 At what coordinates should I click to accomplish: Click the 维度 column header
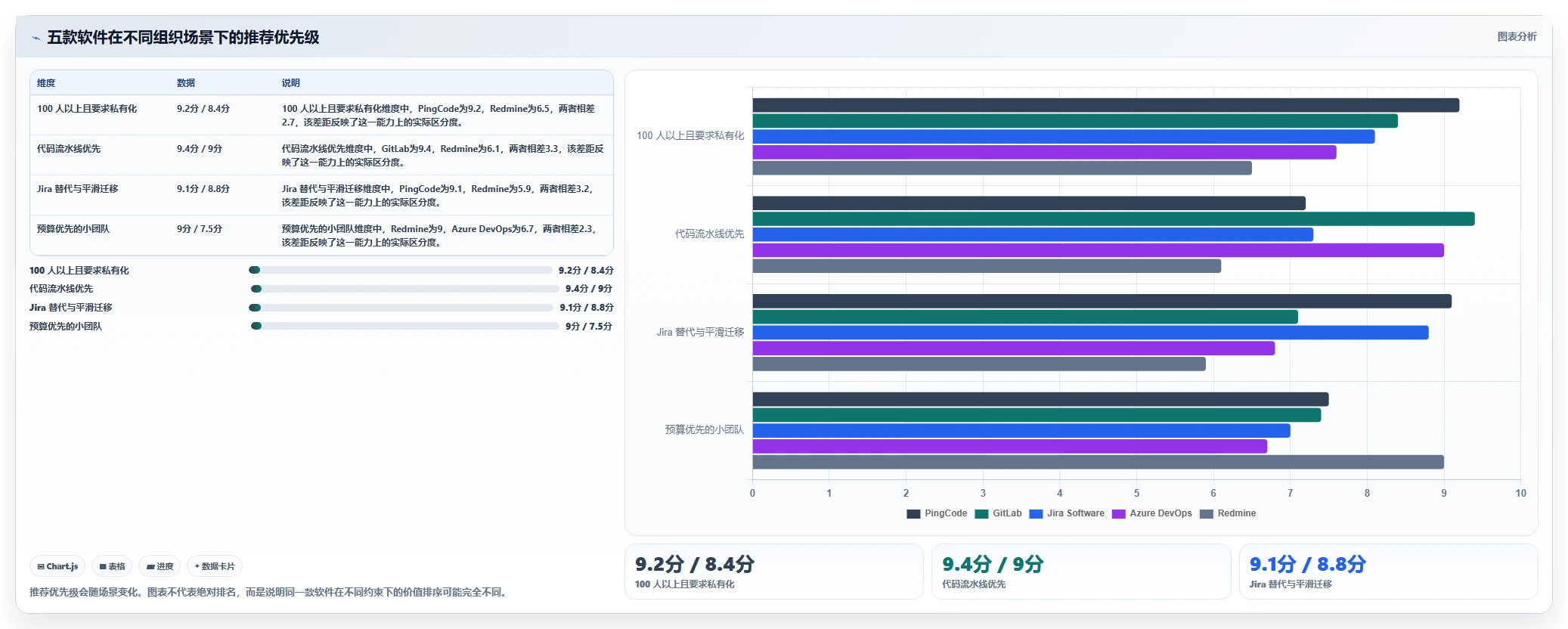pos(46,83)
